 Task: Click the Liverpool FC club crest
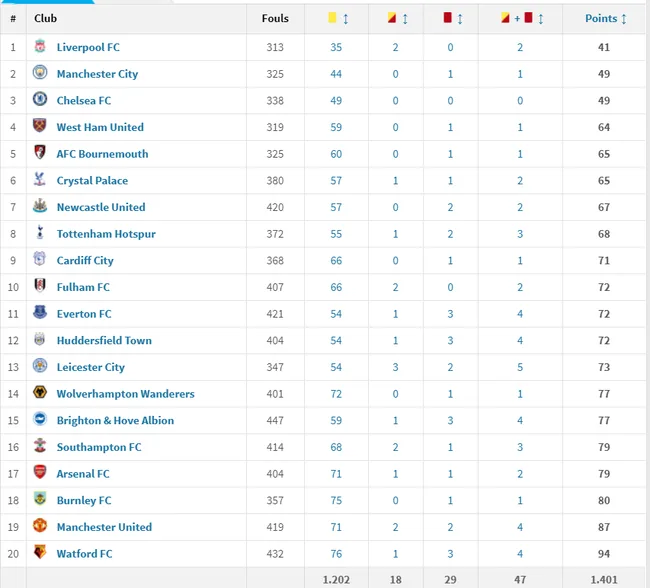pyautogui.click(x=40, y=46)
